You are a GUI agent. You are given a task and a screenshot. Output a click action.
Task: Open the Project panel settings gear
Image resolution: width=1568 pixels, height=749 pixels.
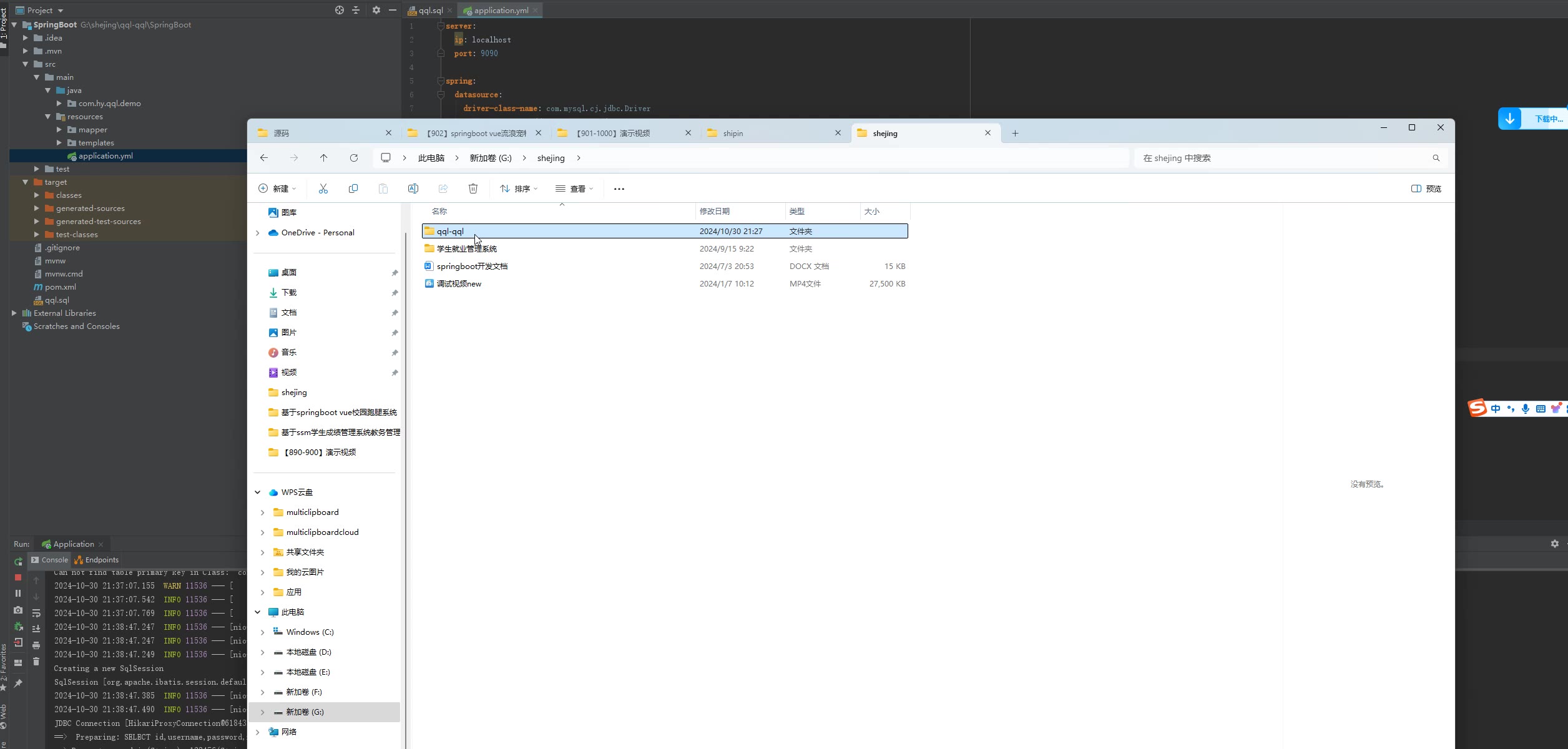[x=376, y=10]
